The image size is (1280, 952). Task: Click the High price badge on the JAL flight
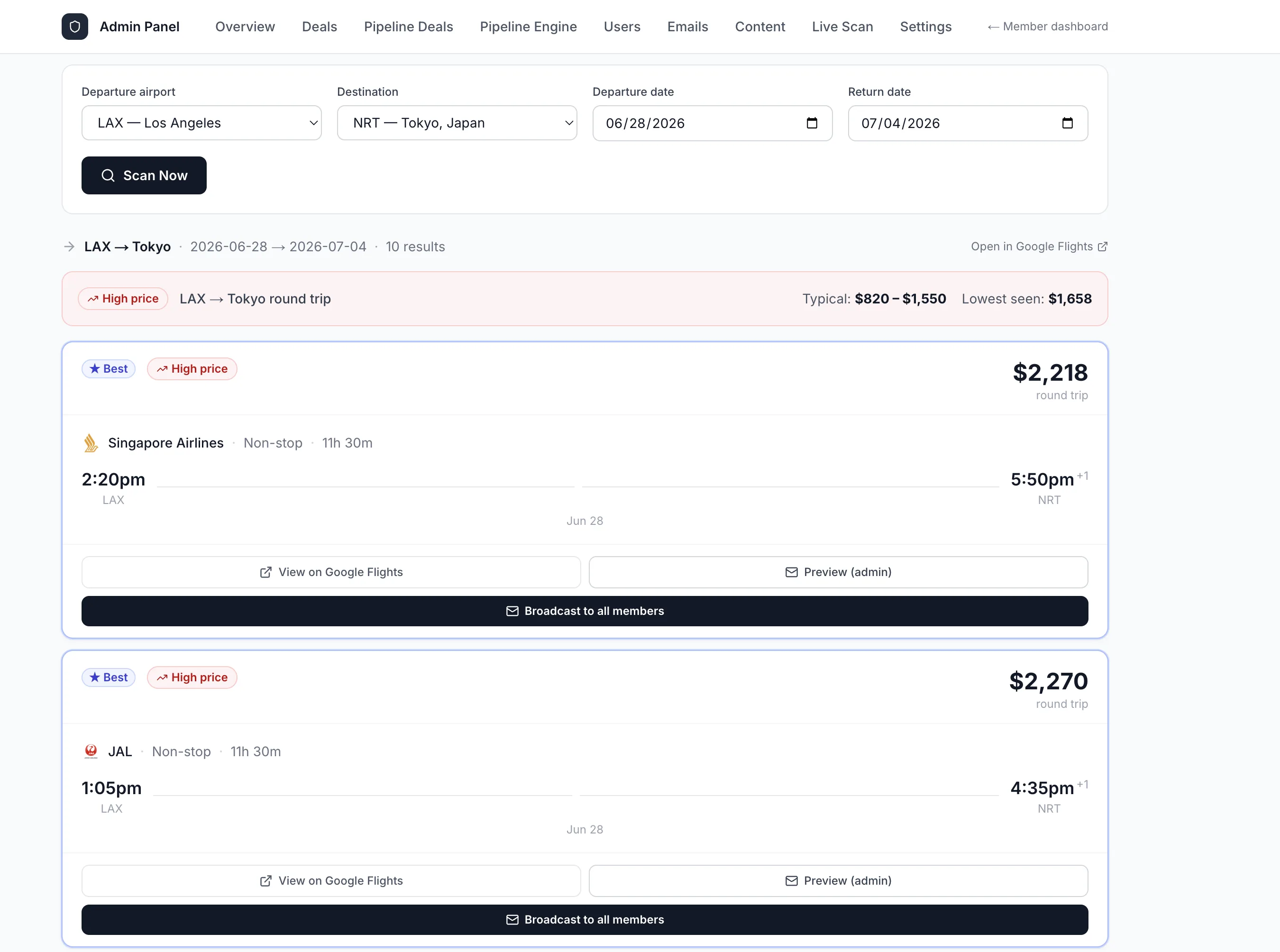[192, 677]
